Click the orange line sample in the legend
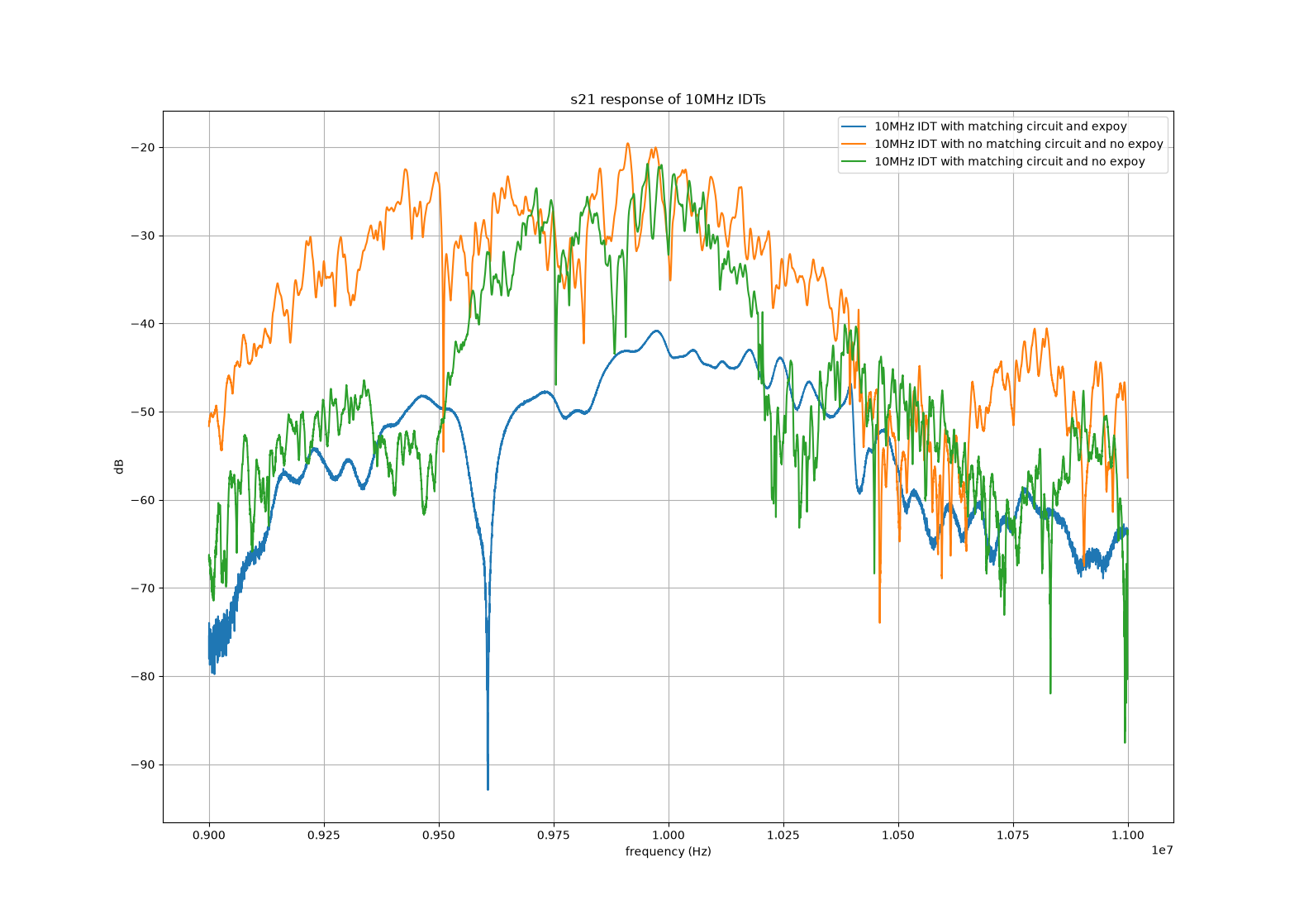 [854, 145]
